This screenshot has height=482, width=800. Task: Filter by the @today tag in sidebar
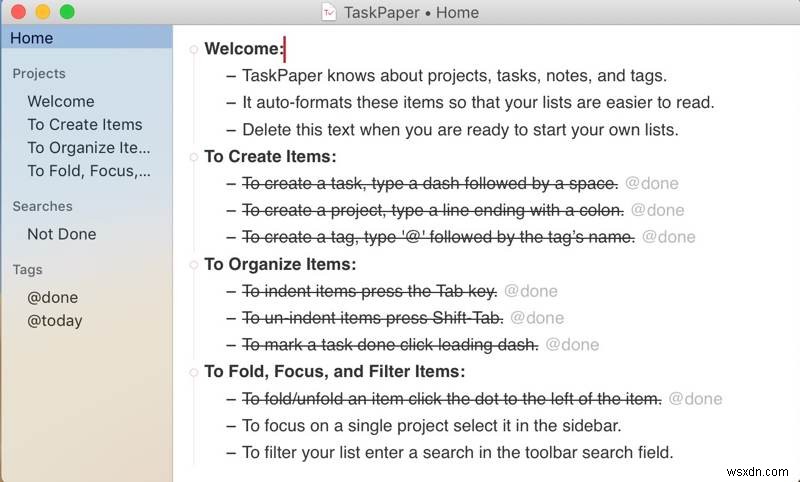[55, 320]
